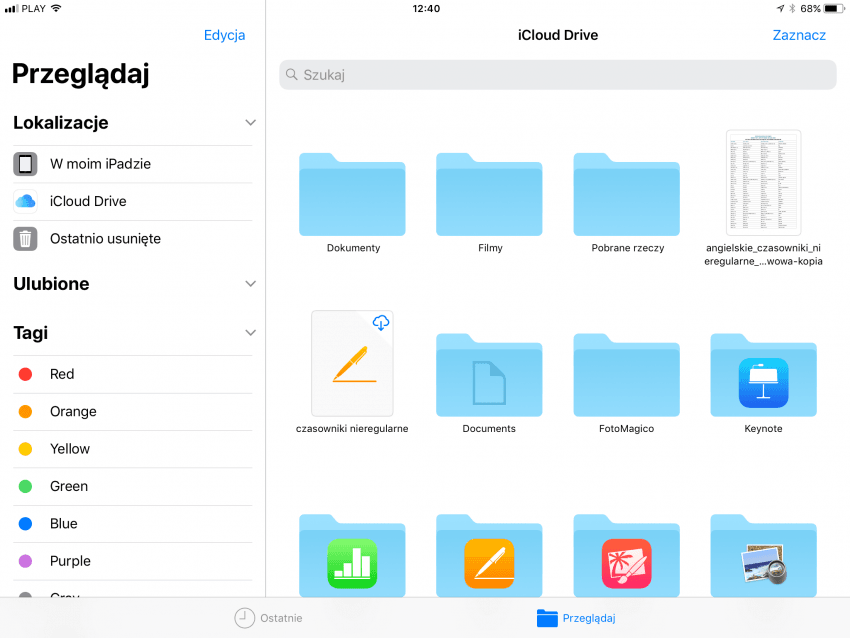Collapse the Tagi section
This screenshot has width=850, height=638.
coord(250,332)
